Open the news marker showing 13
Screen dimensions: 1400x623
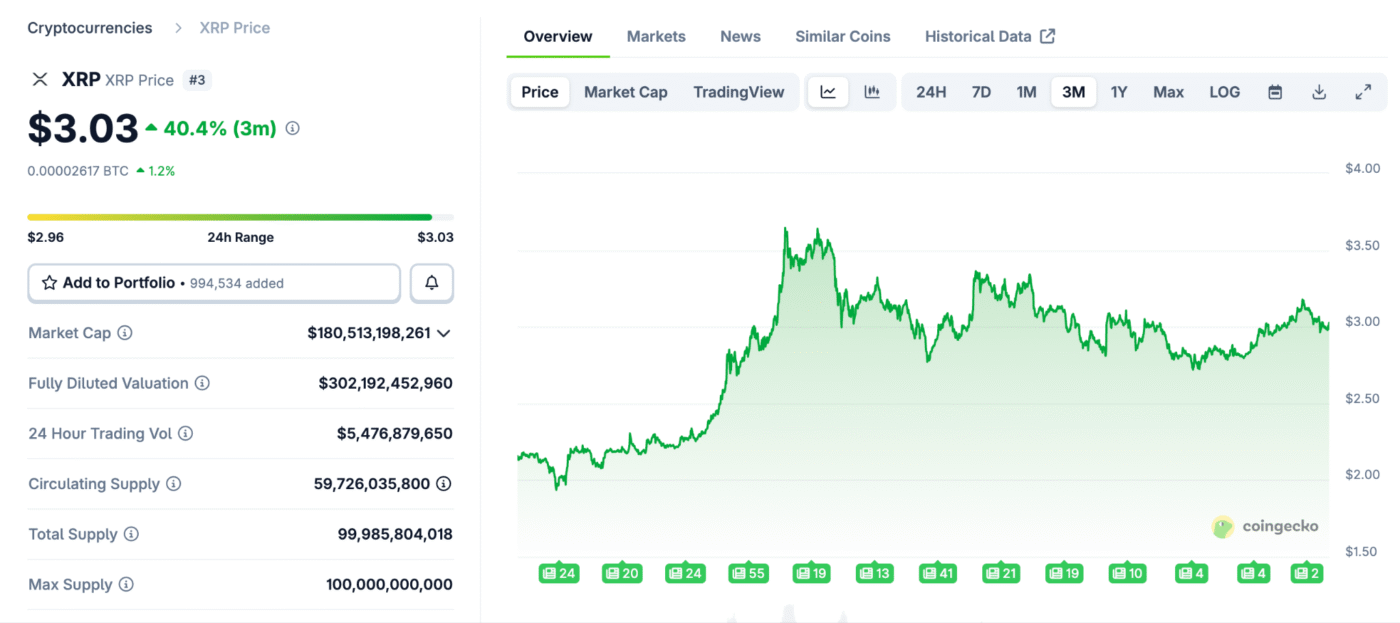[875, 573]
